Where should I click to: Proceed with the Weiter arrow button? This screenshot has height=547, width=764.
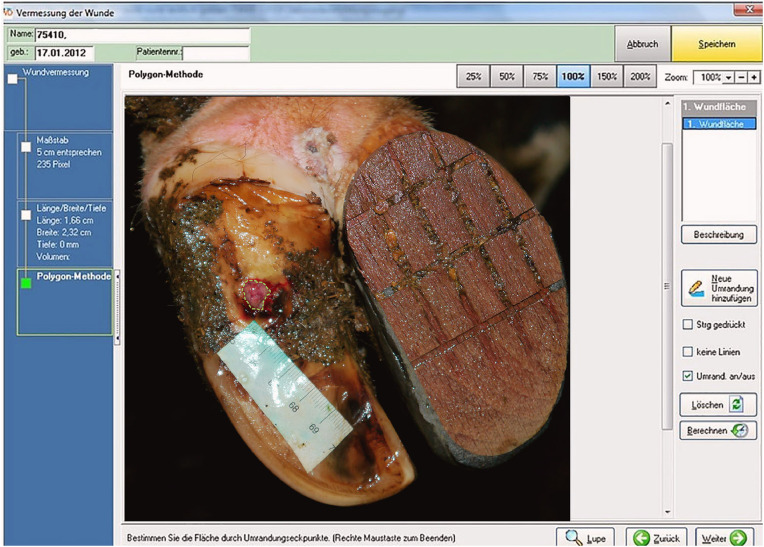[726, 537]
